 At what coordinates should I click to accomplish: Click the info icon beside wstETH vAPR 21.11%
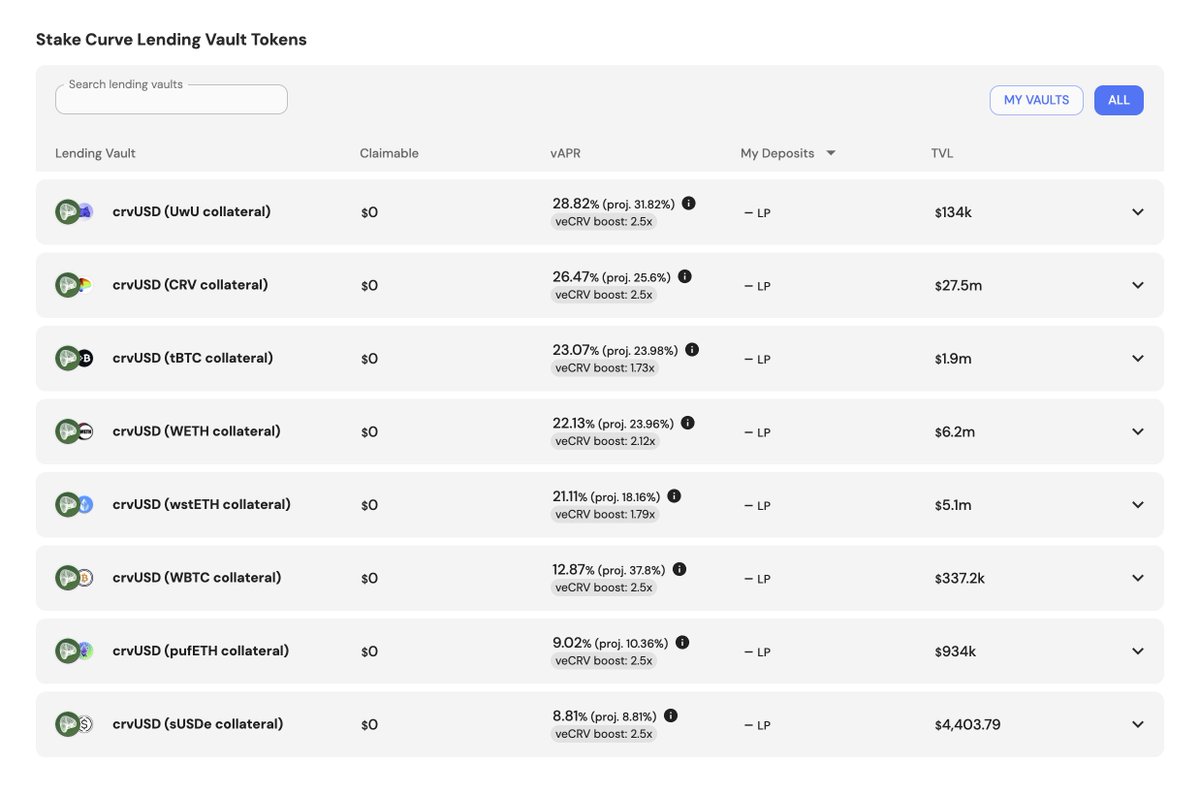[674, 496]
